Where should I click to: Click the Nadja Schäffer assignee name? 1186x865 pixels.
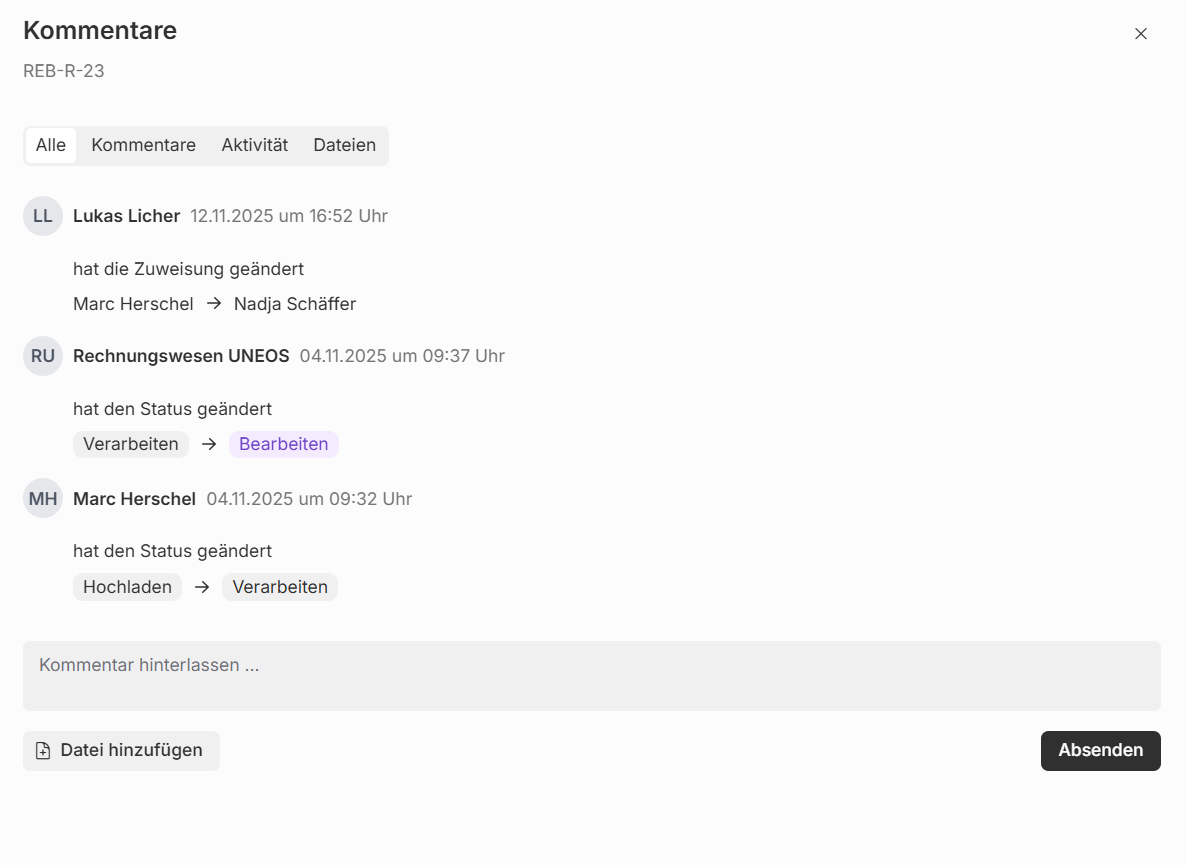(295, 304)
